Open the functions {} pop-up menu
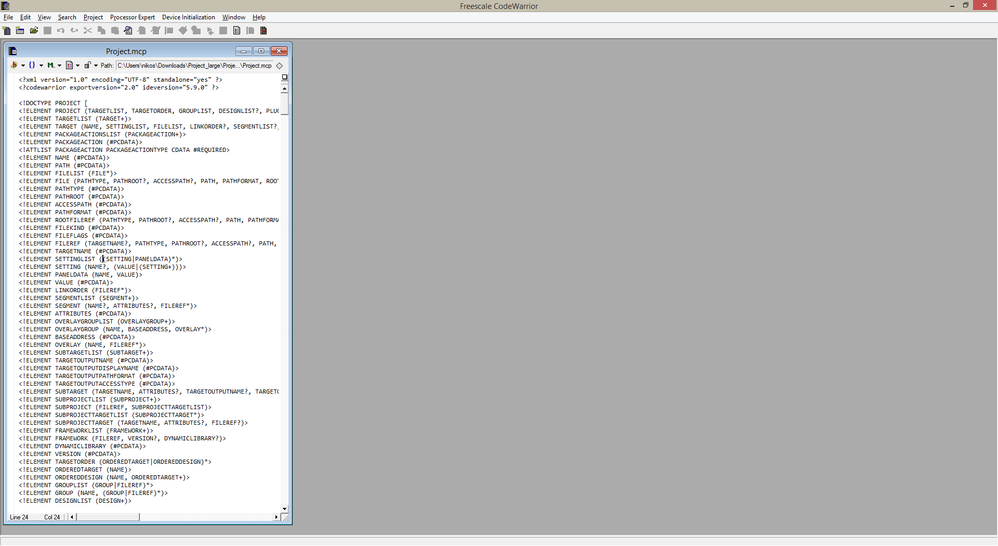 [x=36, y=65]
